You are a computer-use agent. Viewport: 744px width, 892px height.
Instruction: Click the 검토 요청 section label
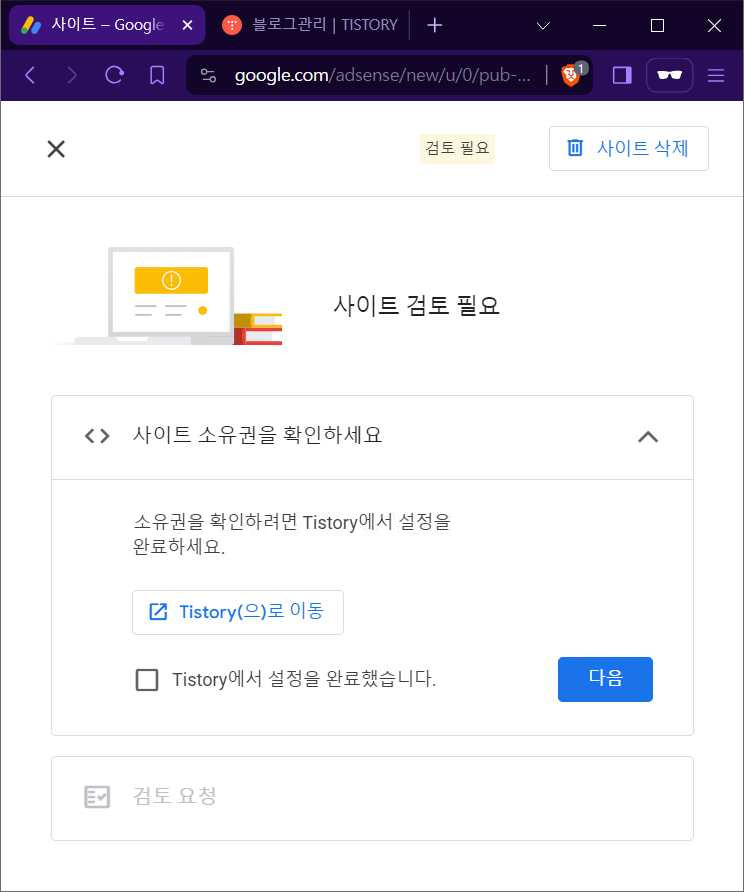click(174, 796)
